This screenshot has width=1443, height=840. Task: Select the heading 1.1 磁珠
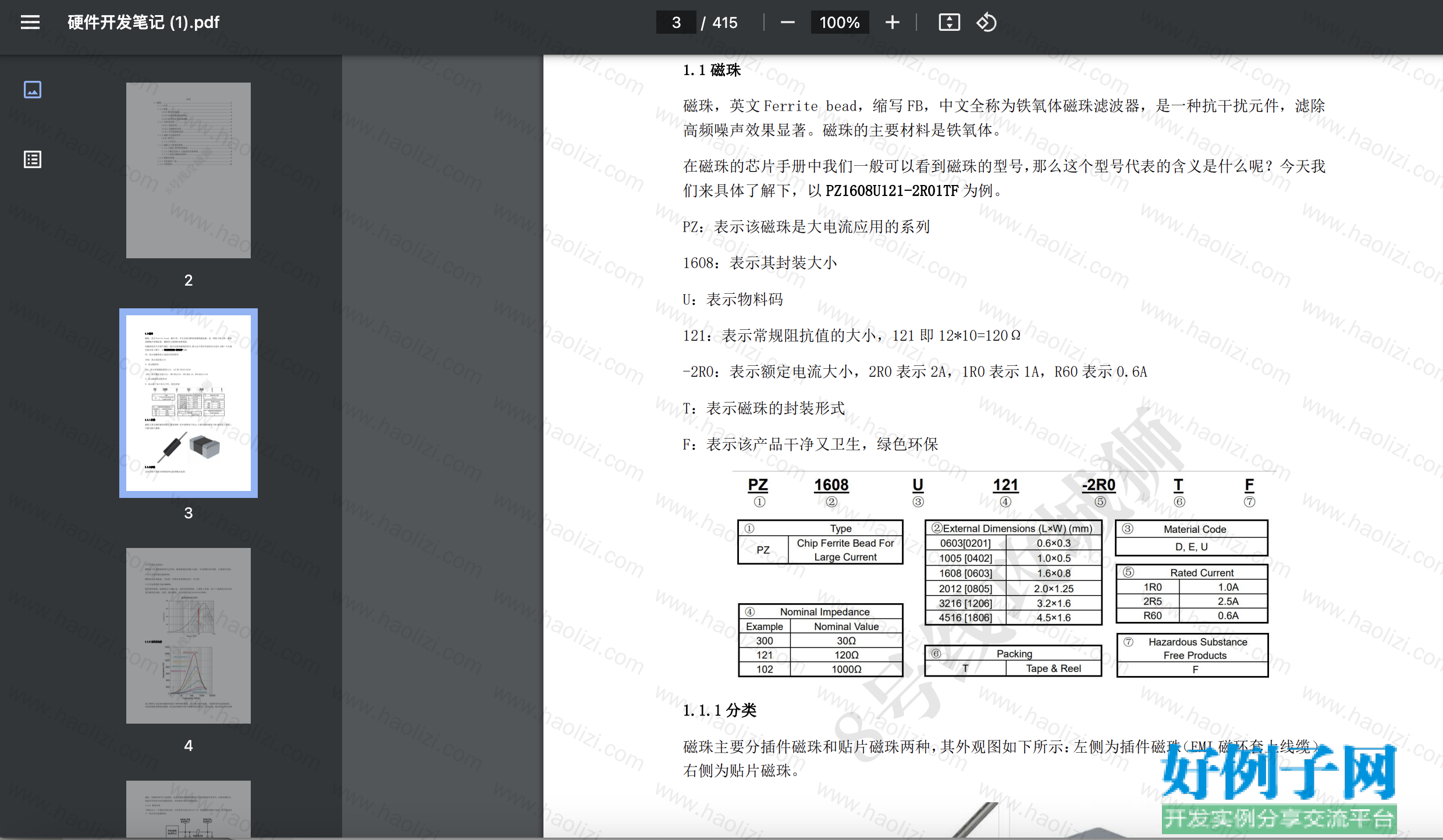pos(712,70)
